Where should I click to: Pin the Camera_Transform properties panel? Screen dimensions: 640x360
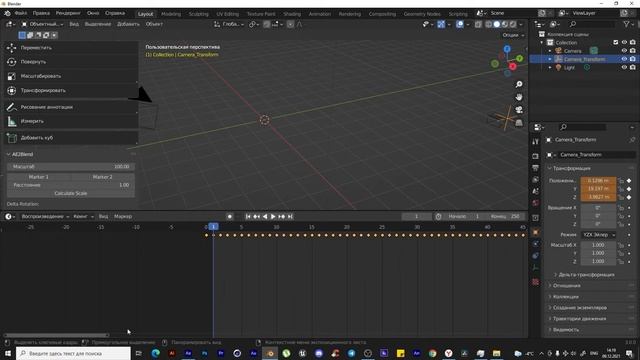(632, 140)
